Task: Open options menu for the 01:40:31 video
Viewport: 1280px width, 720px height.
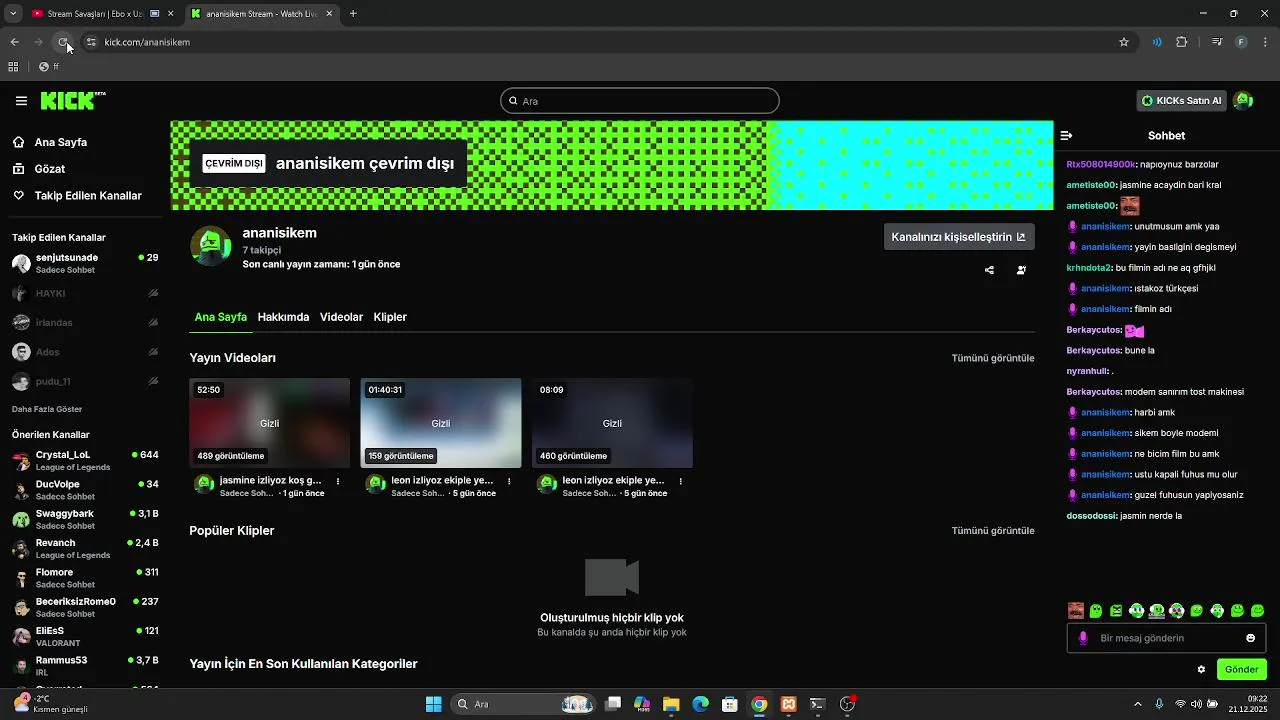Action: point(509,481)
